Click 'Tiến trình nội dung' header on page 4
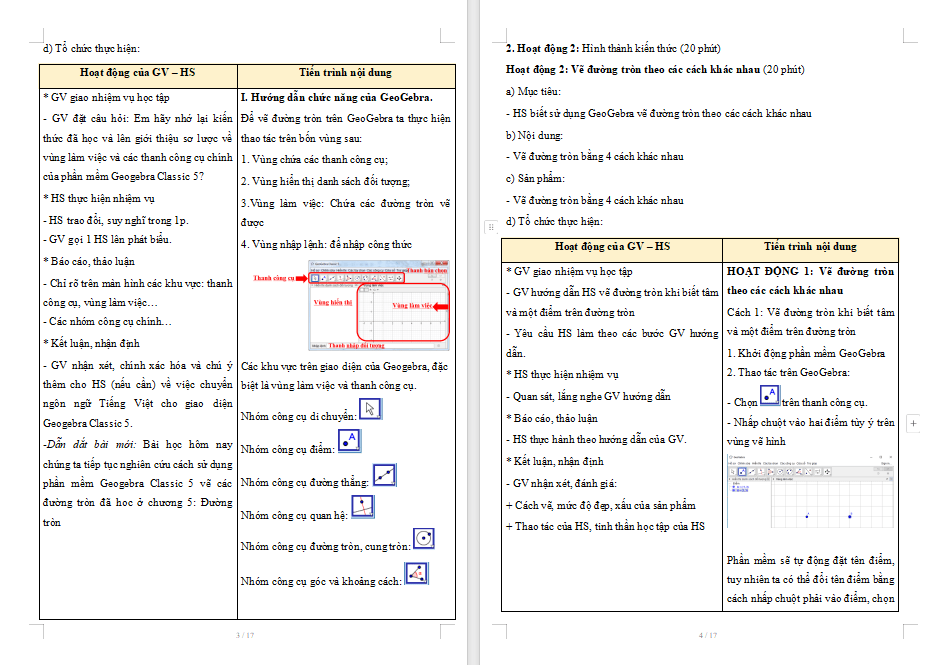Image resolution: width=941 pixels, height=665 pixels. pos(810,247)
